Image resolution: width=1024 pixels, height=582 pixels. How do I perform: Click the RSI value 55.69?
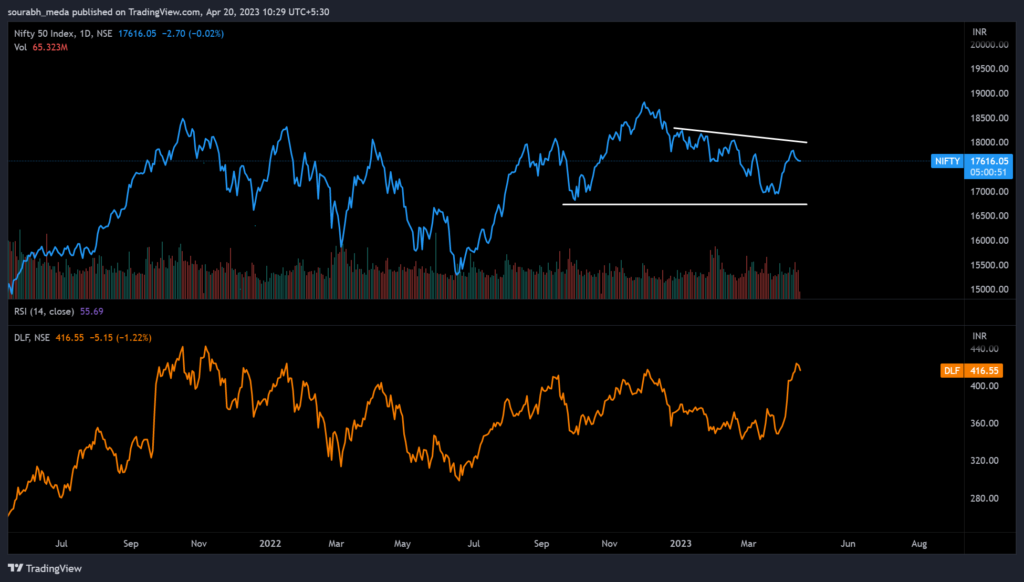coord(91,312)
